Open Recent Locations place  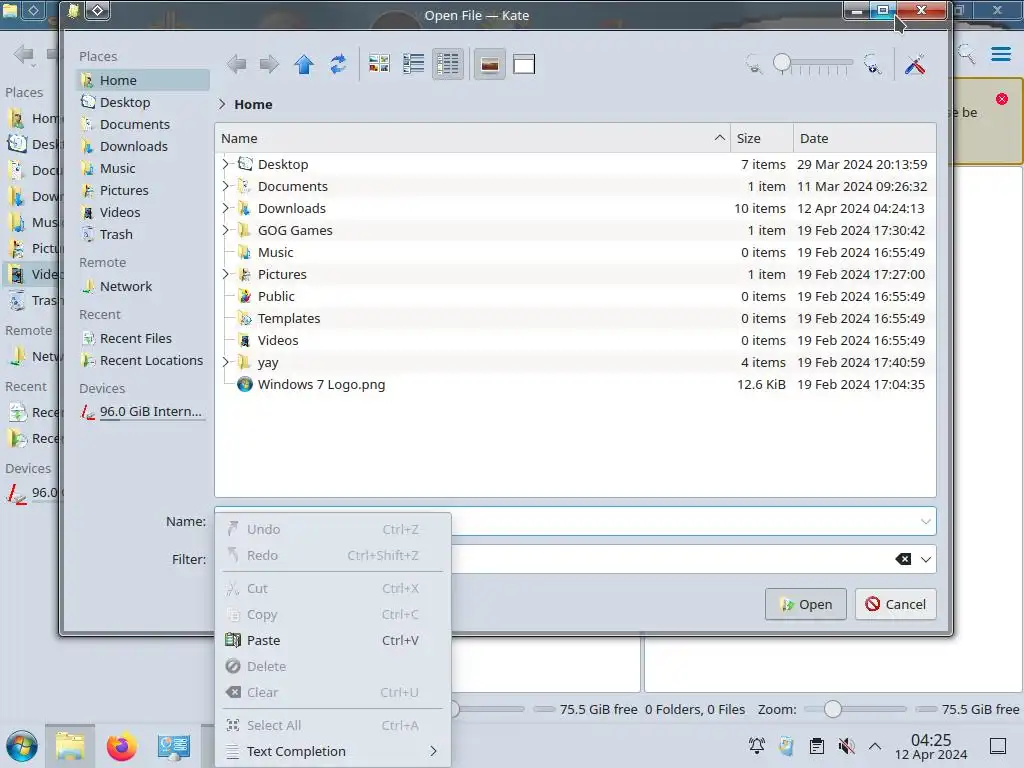tap(143, 360)
